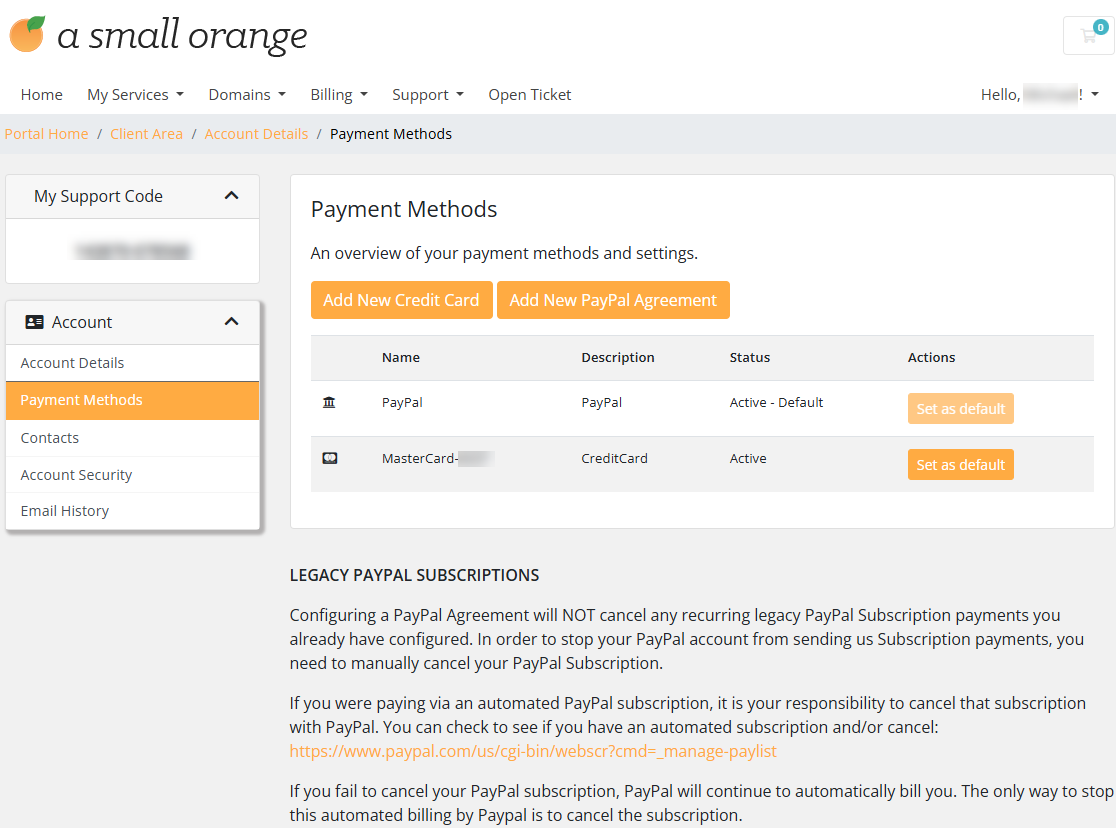1116x828 pixels.
Task: Click the ID card icon next to Account
Action: coord(34,322)
